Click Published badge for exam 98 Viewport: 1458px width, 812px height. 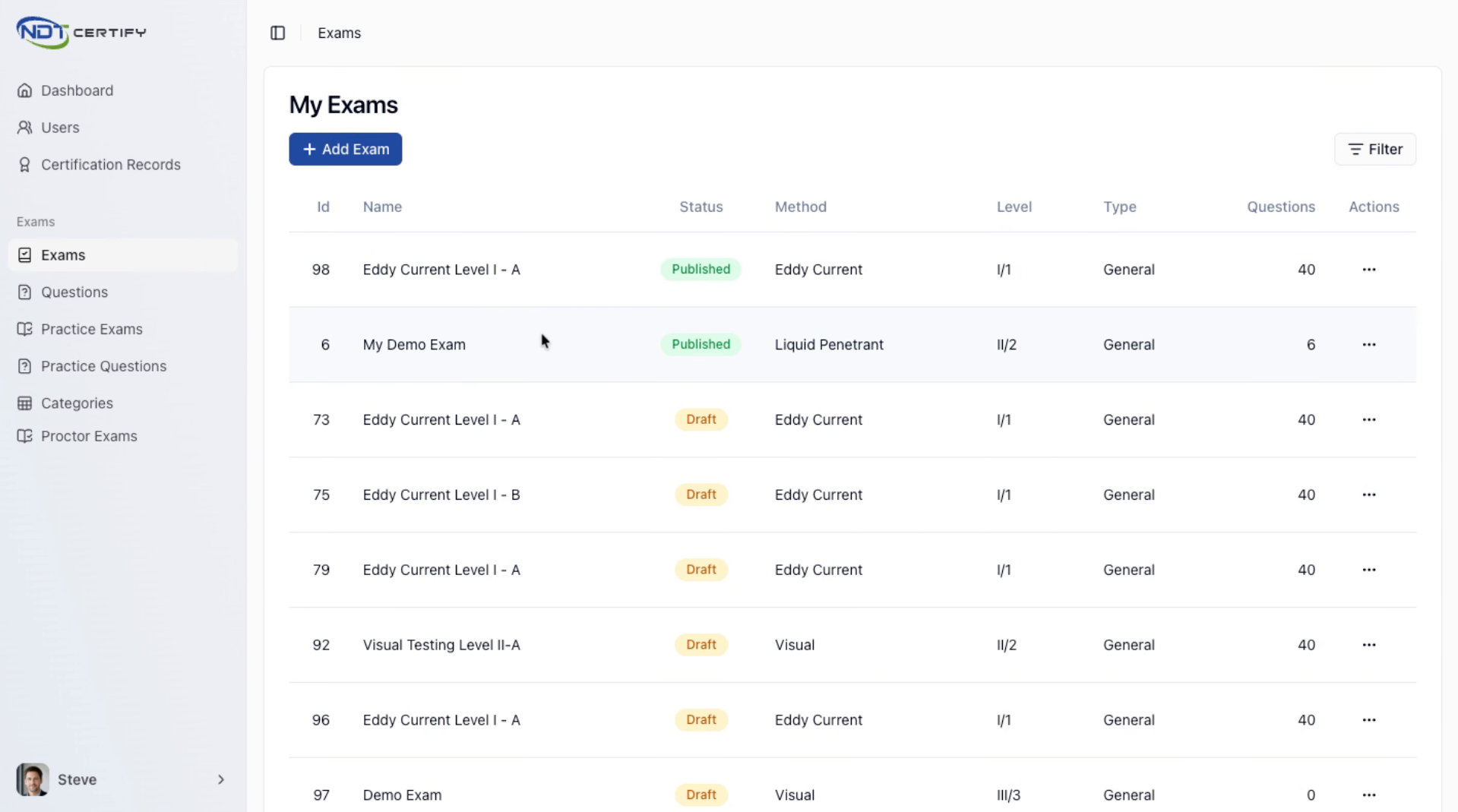(x=701, y=269)
